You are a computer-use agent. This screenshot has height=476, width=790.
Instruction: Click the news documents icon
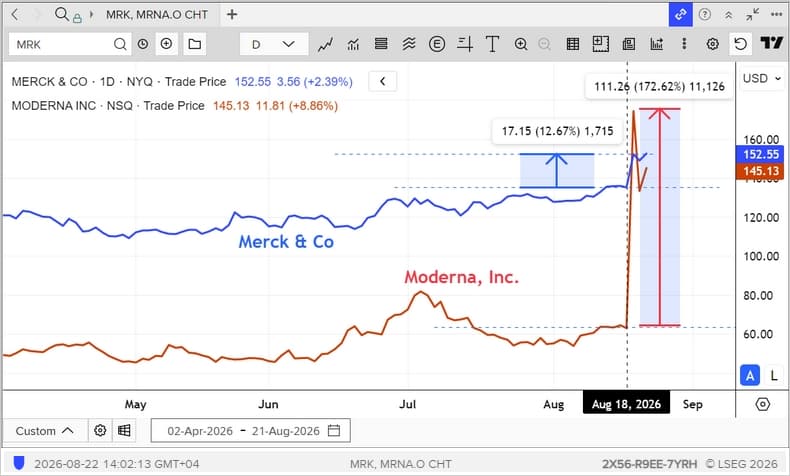tap(628, 44)
